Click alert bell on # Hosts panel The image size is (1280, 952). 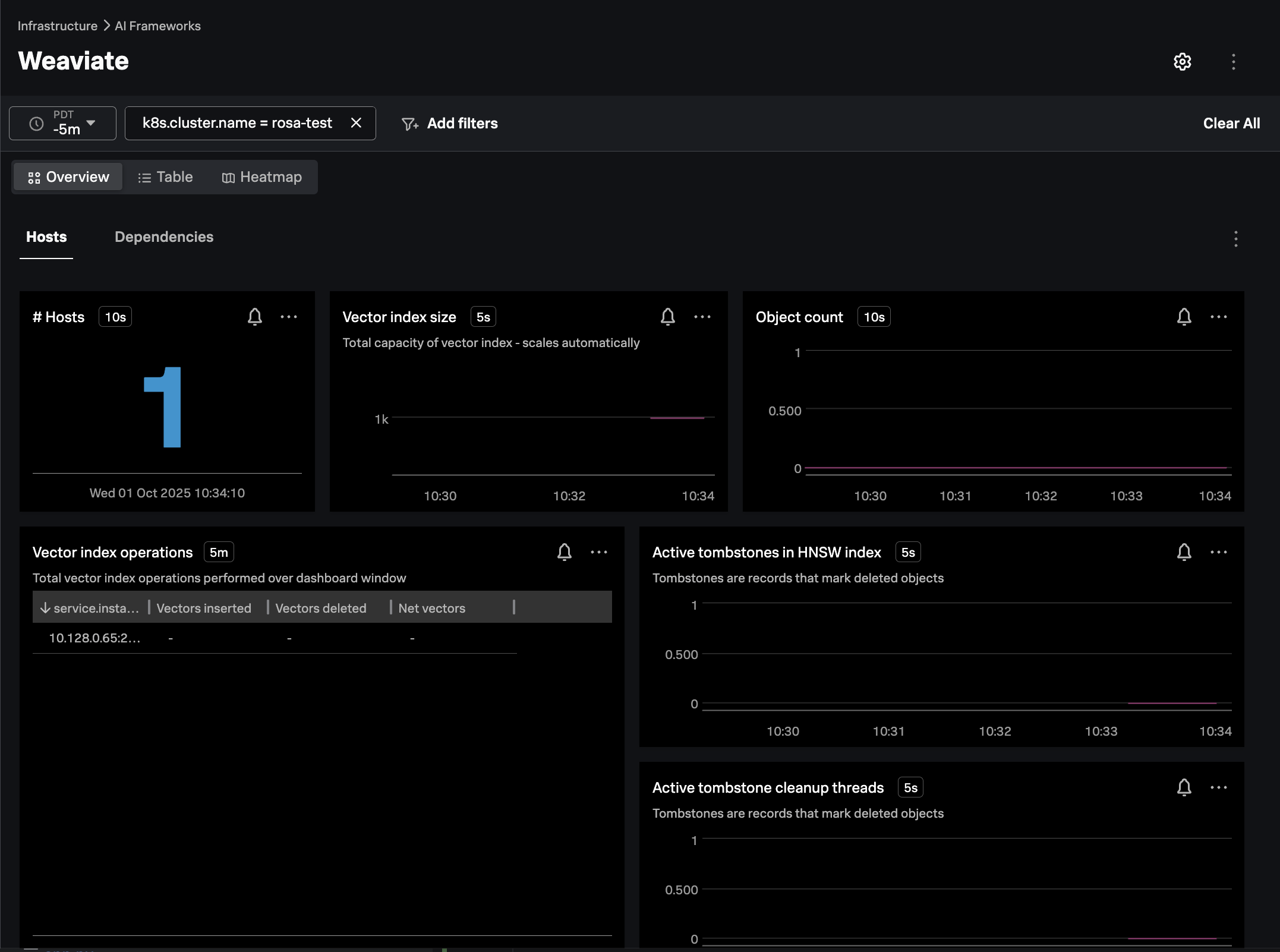[255, 317]
